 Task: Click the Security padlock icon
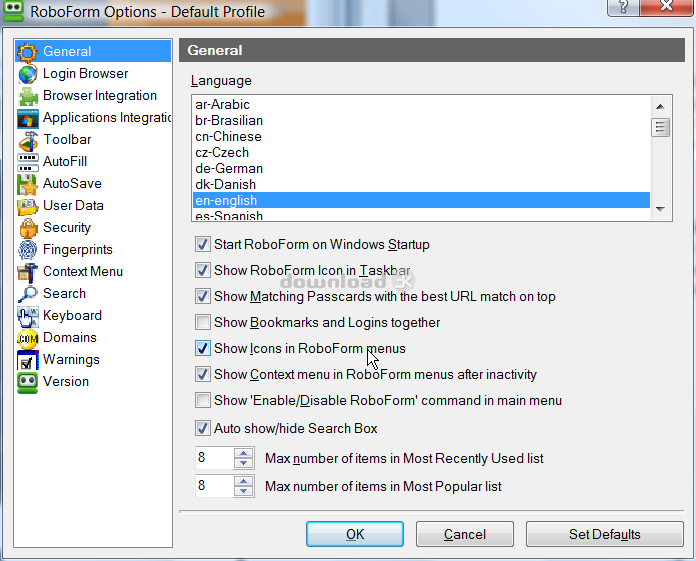(x=28, y=228)
